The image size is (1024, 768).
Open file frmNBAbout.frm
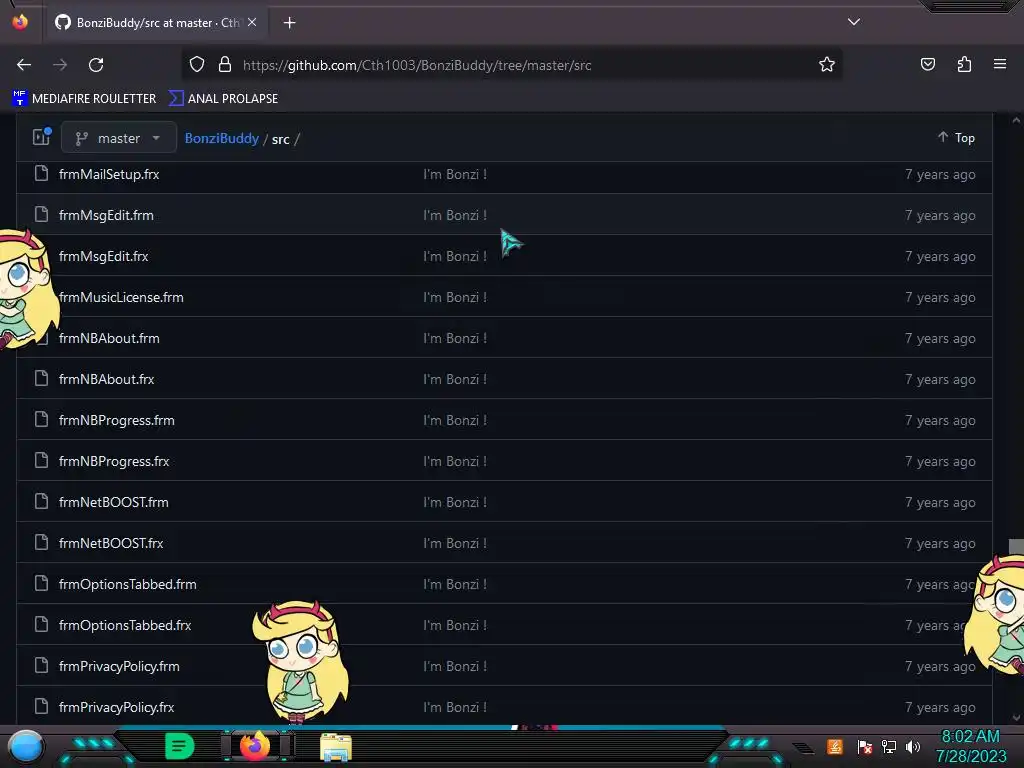pos(109,338)
